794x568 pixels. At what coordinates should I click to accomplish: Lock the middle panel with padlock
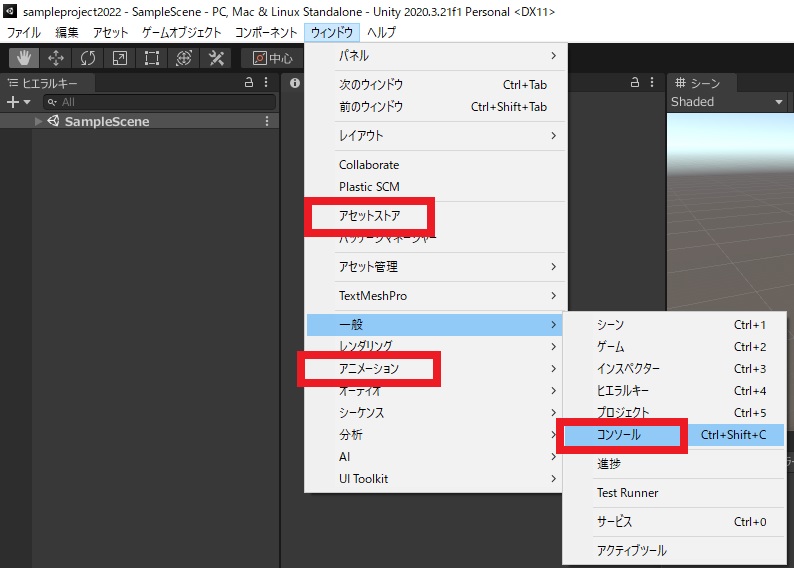click(x=634, y=82)
